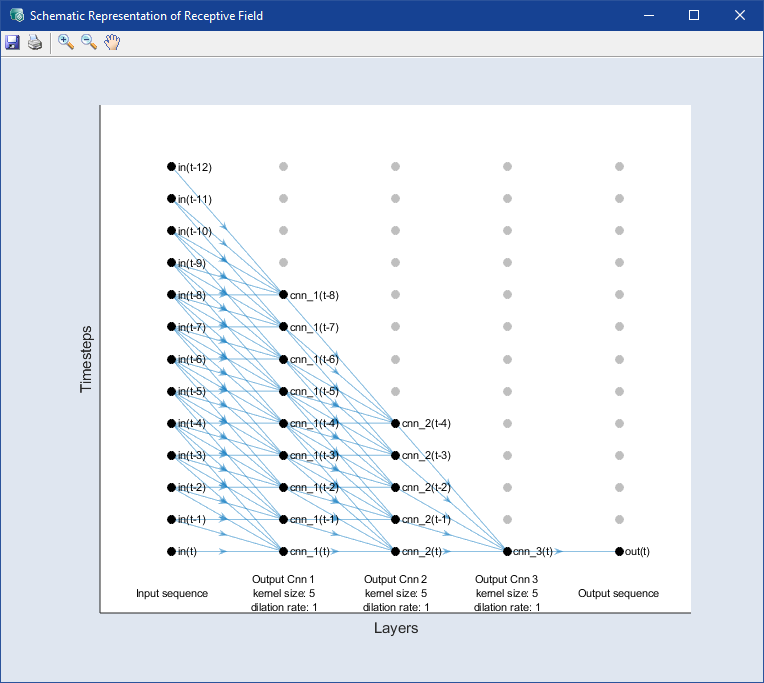Select the cnn_1(t-8) node
This screenshot has height=683, width=764.
283,295
